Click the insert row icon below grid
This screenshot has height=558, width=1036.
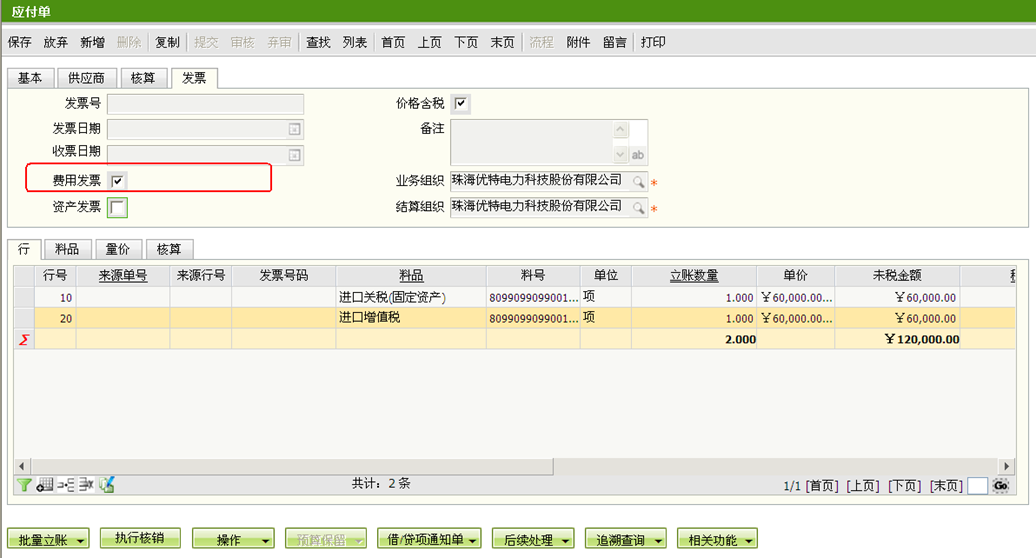click(x=65, y=485)
